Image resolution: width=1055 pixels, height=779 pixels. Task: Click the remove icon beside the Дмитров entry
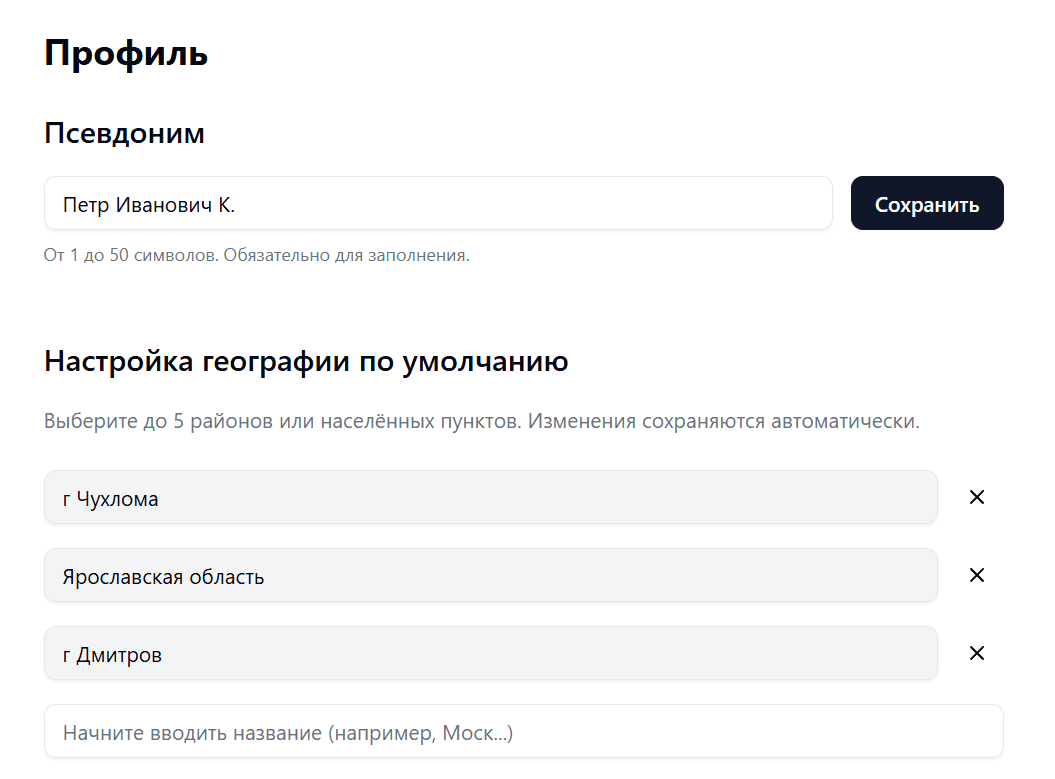click(x=977, y=653)
